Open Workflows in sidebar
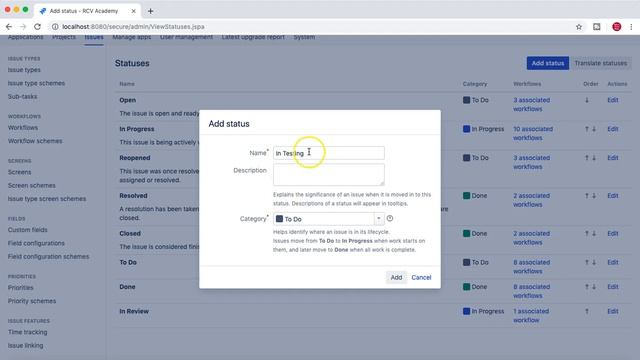 point(23,128)
